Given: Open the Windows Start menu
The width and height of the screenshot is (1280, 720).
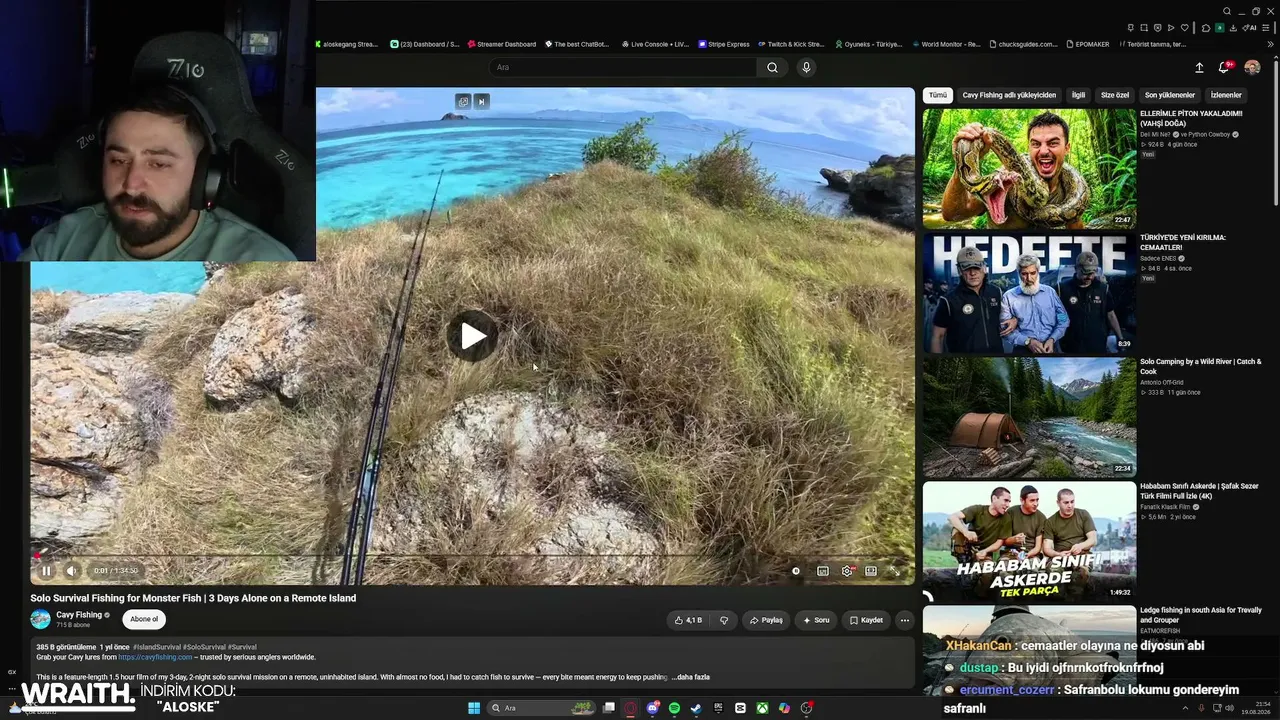Looking at the screenshot, I should (x=474, y=708).
